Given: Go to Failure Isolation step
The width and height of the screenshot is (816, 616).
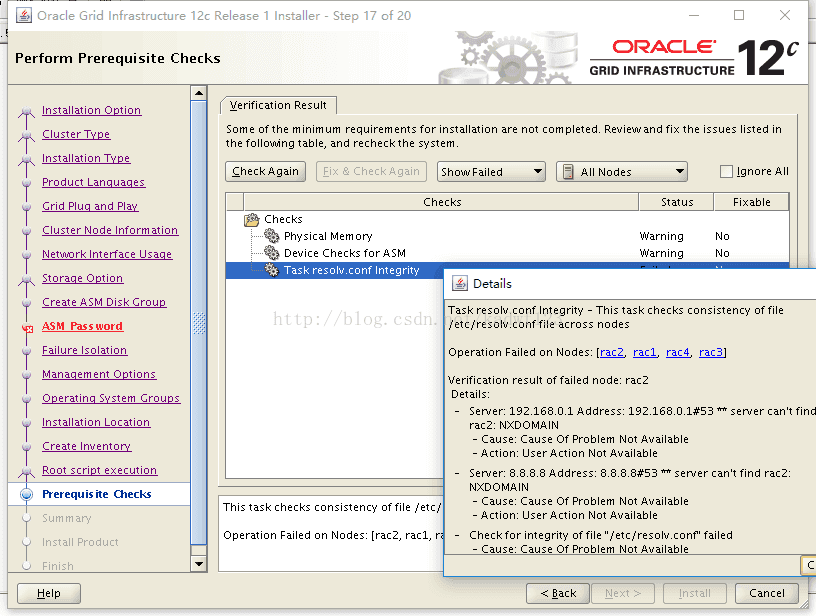Looking at the screenshot, I should pyautogui.click(x=85, y=350).
